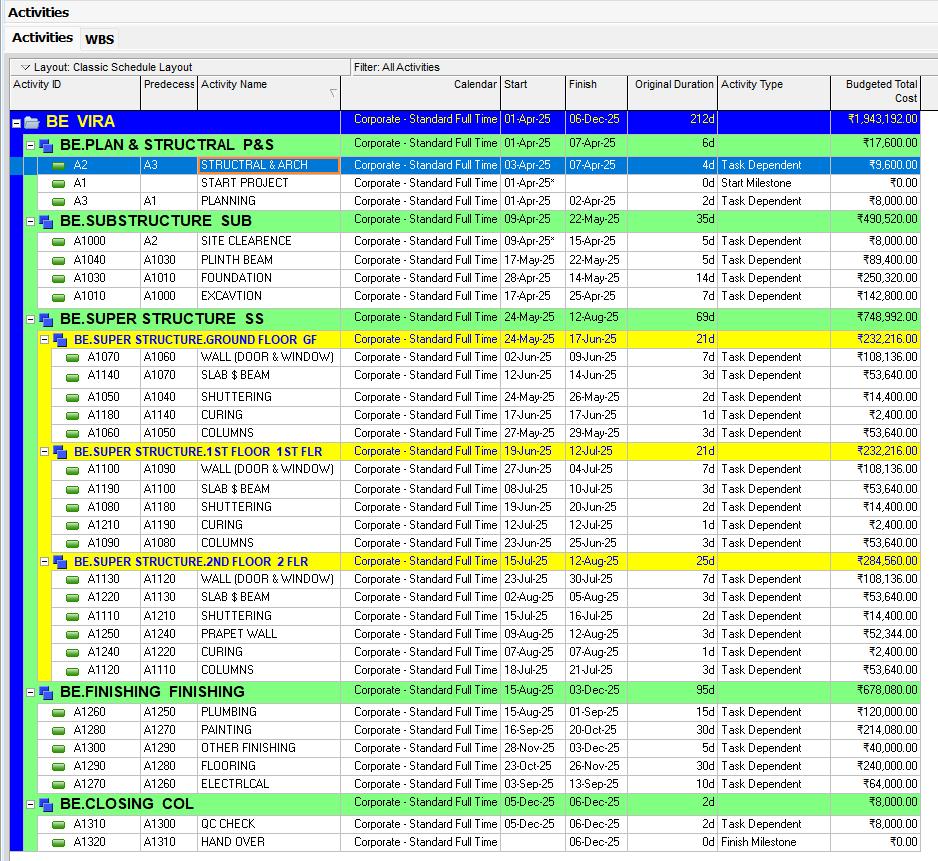Sort by the Start column header

pos(533,92)
